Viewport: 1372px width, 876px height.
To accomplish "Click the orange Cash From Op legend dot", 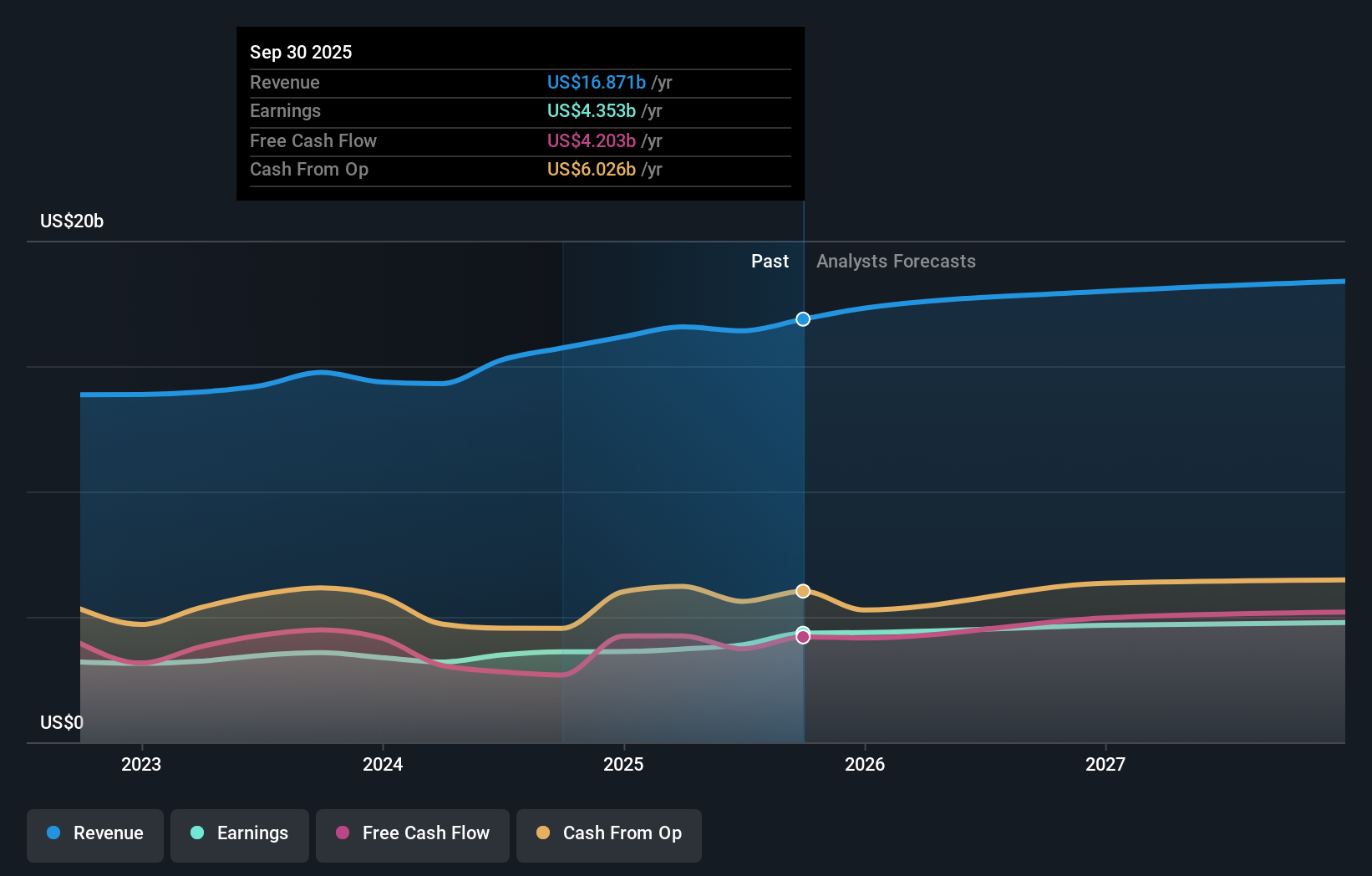I will pyautogui.click(x=541, y=833).
